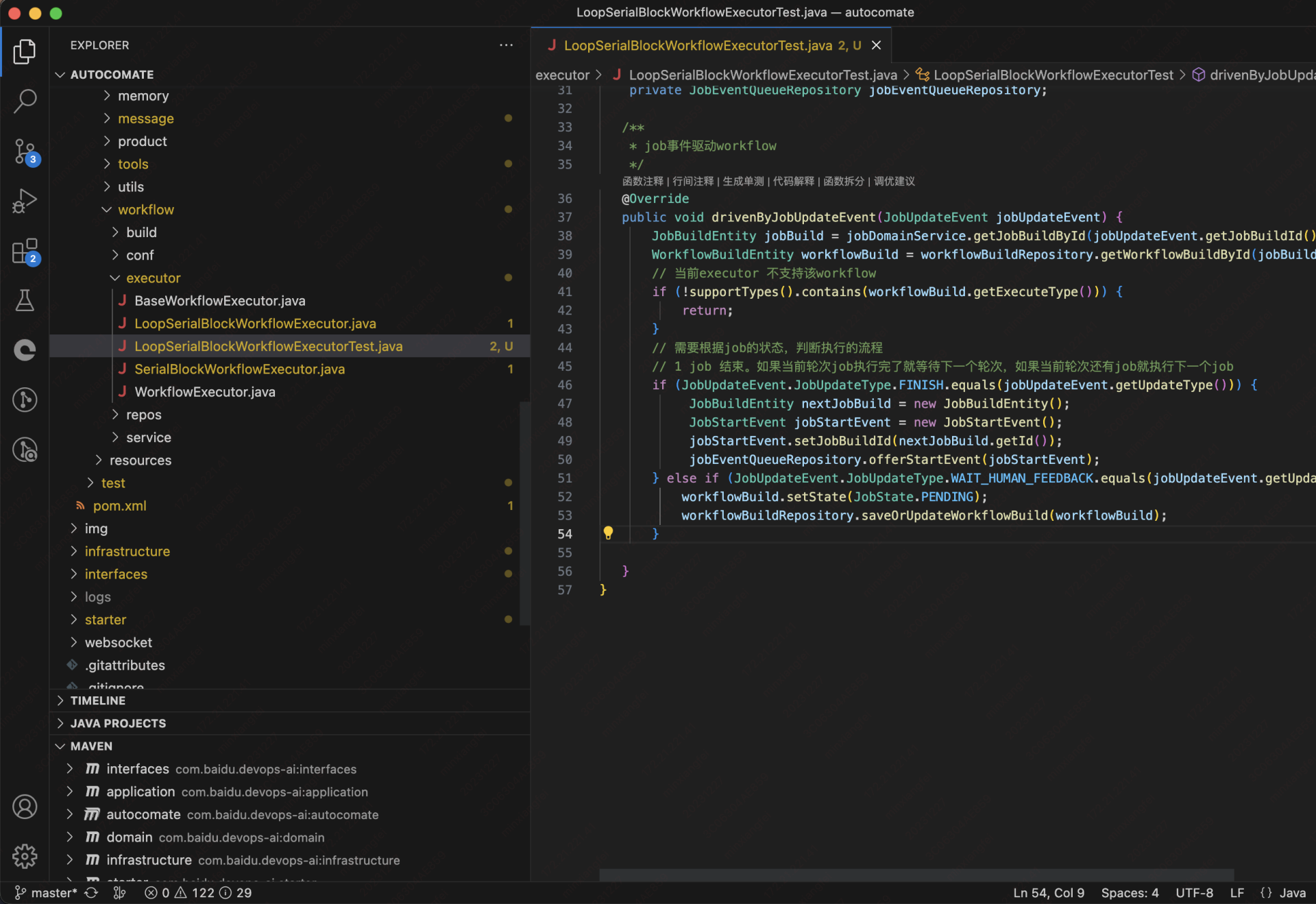1316x904 pixels.
Task: Open the Git graph circular icon in activity bar
Action: pyautogui.click(x=25, y=400)
